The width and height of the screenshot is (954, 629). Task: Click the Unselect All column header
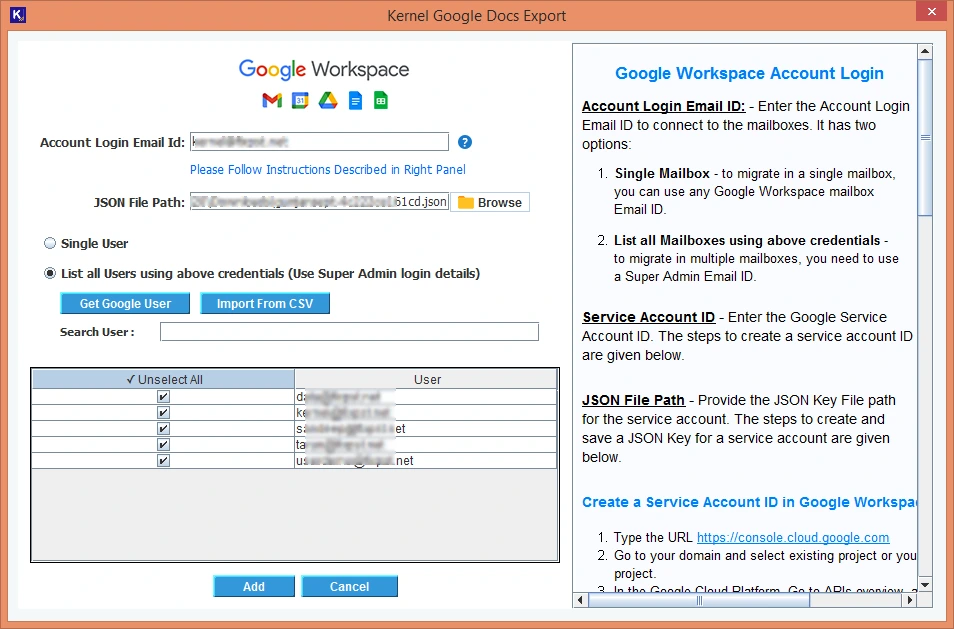[x=164, y=380]
